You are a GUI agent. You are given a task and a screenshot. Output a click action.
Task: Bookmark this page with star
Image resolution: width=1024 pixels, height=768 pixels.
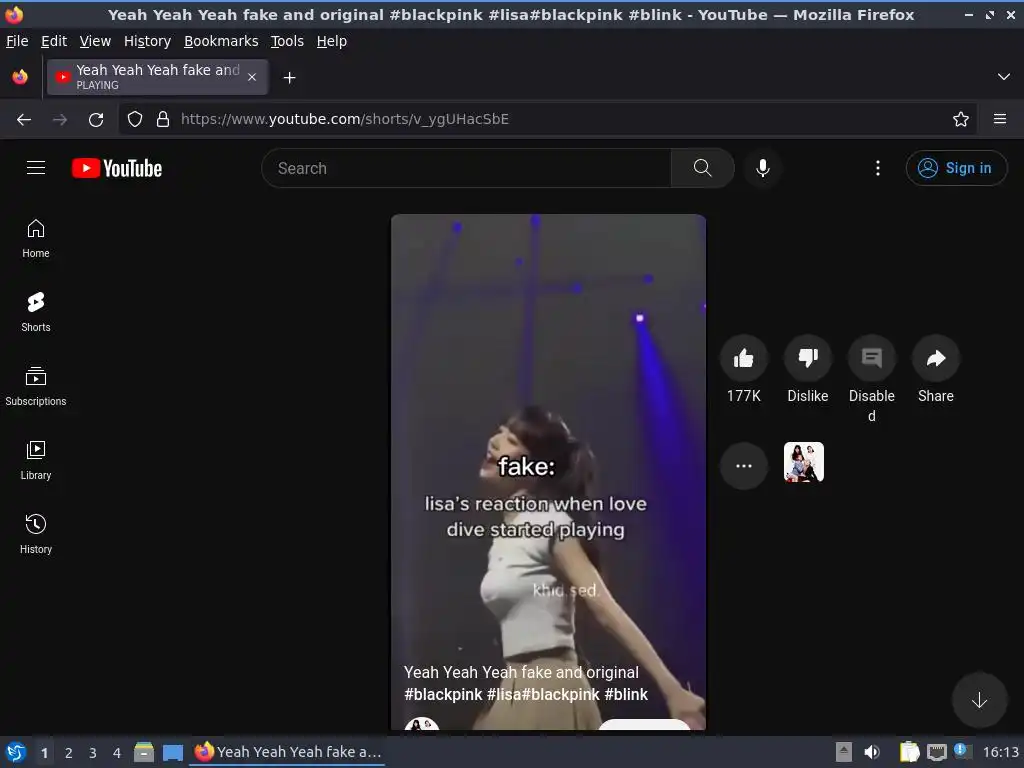pyautogui.click(x=960, y=119)
